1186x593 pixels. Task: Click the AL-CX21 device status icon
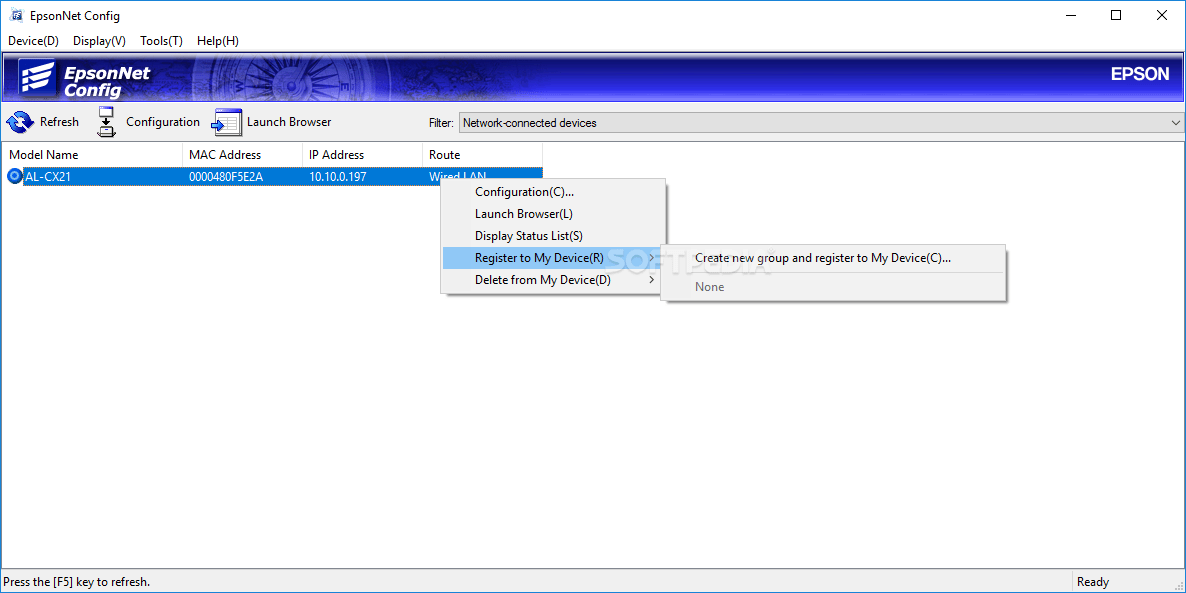[x=14, y=176]
